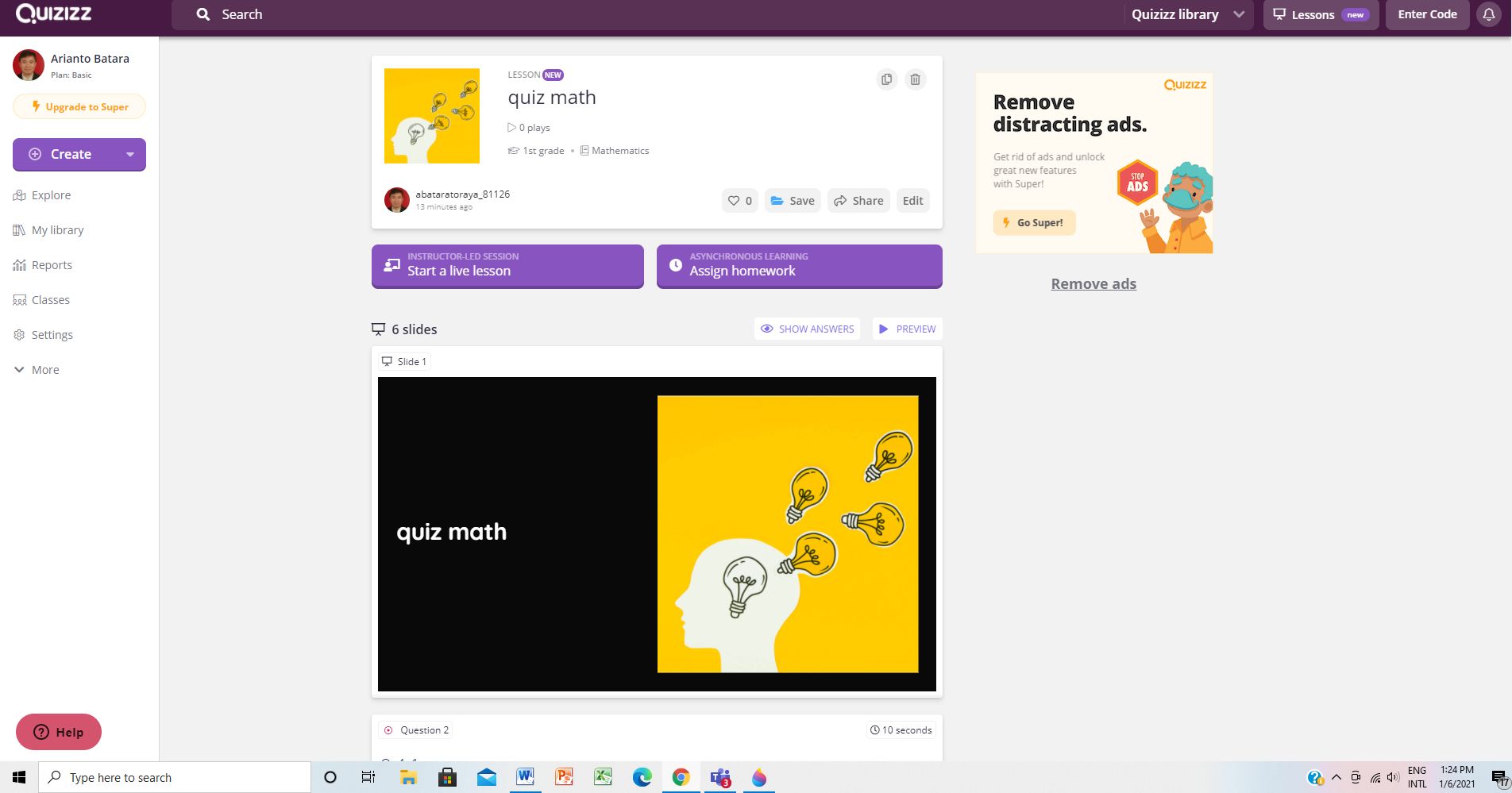Click Arianto Batara profile avatar
The image size is (1512, 793).
pyautogui.click(x=29, y=65)
